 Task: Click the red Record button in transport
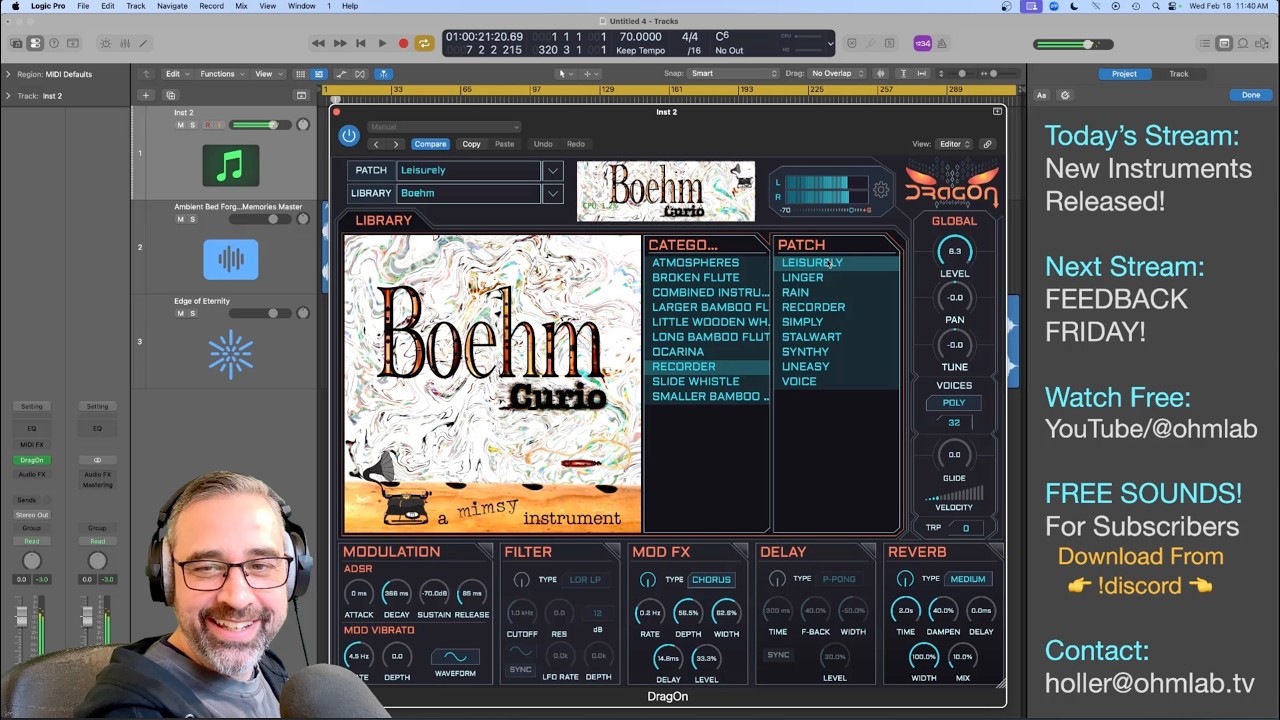[x=403, y=43]
